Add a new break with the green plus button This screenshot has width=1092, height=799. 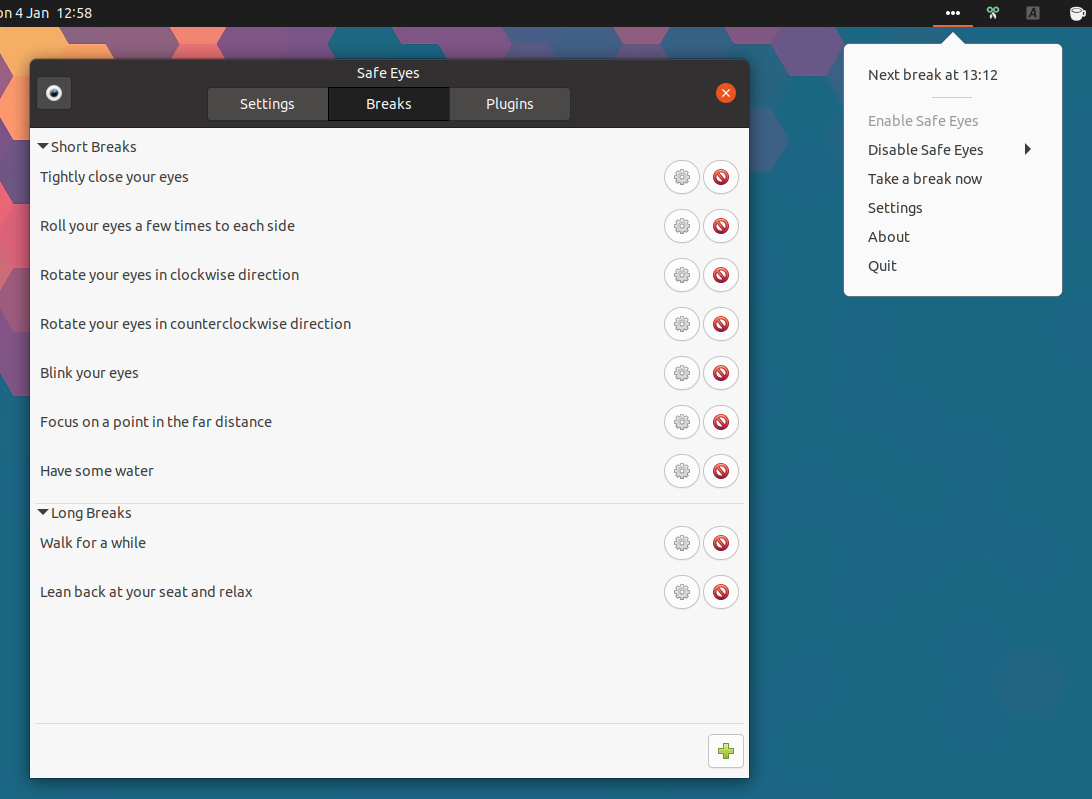726,751
